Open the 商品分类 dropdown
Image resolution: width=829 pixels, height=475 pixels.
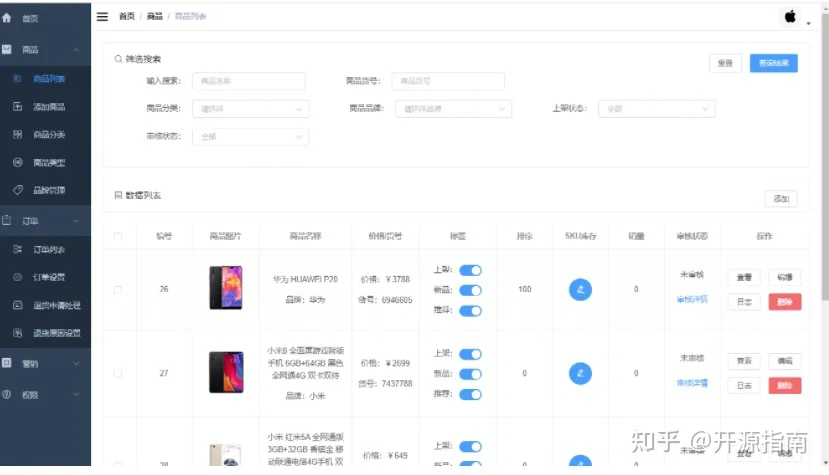(251, 109)
